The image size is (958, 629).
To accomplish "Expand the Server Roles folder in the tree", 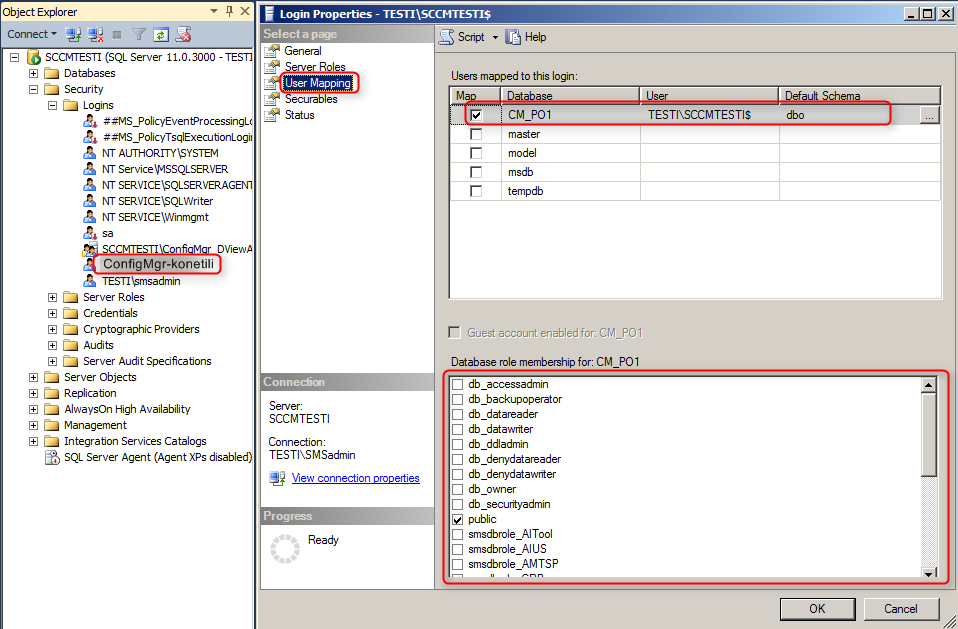I will point(53,297).
